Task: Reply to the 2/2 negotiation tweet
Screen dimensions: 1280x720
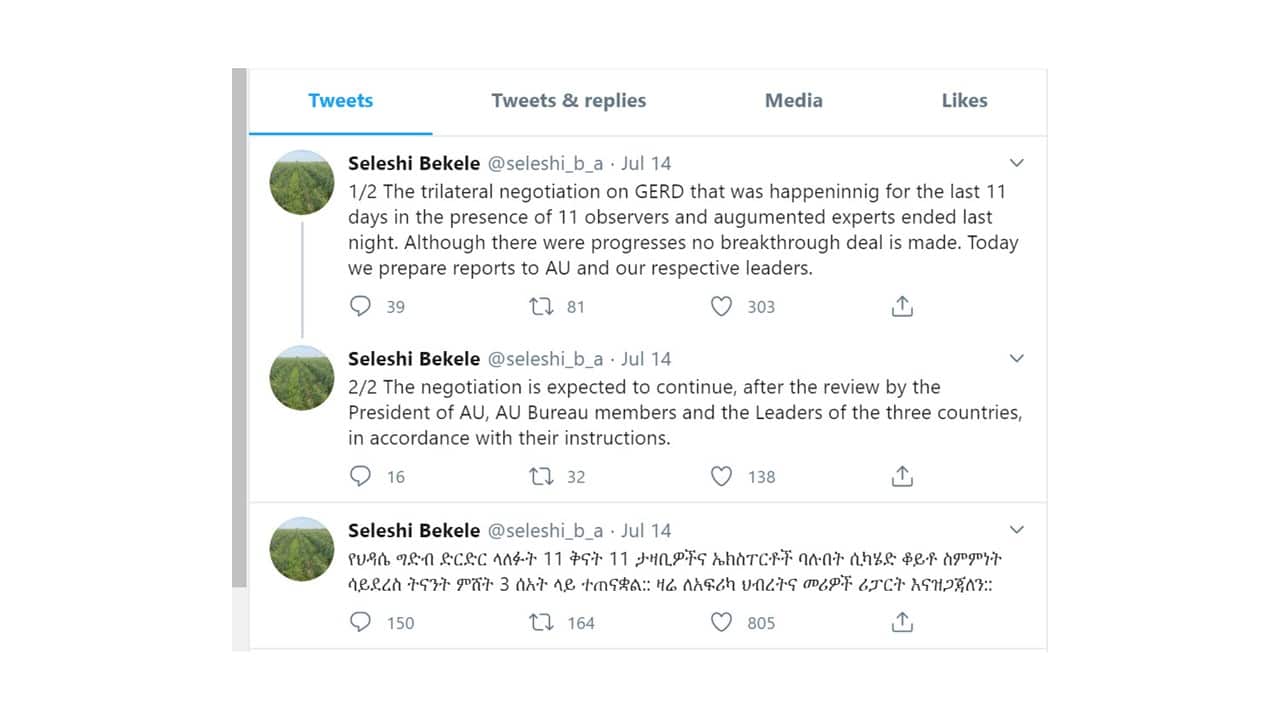Action: 361,476
